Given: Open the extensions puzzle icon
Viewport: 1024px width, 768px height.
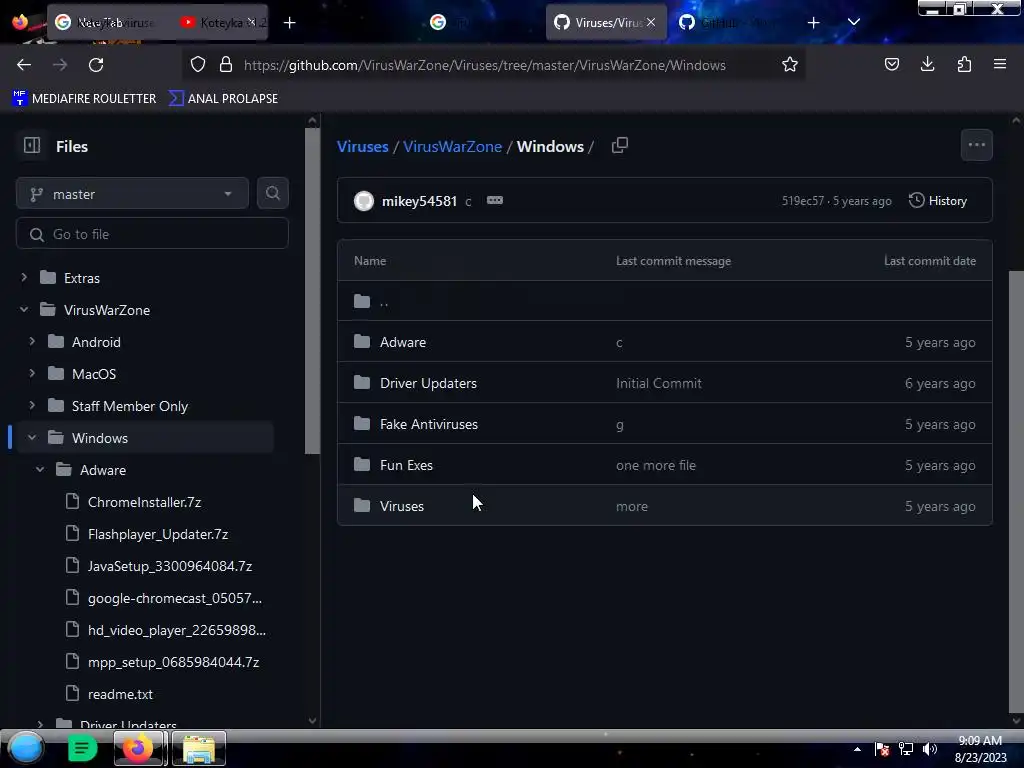Looking at the screenshot, I should point(964,64).
